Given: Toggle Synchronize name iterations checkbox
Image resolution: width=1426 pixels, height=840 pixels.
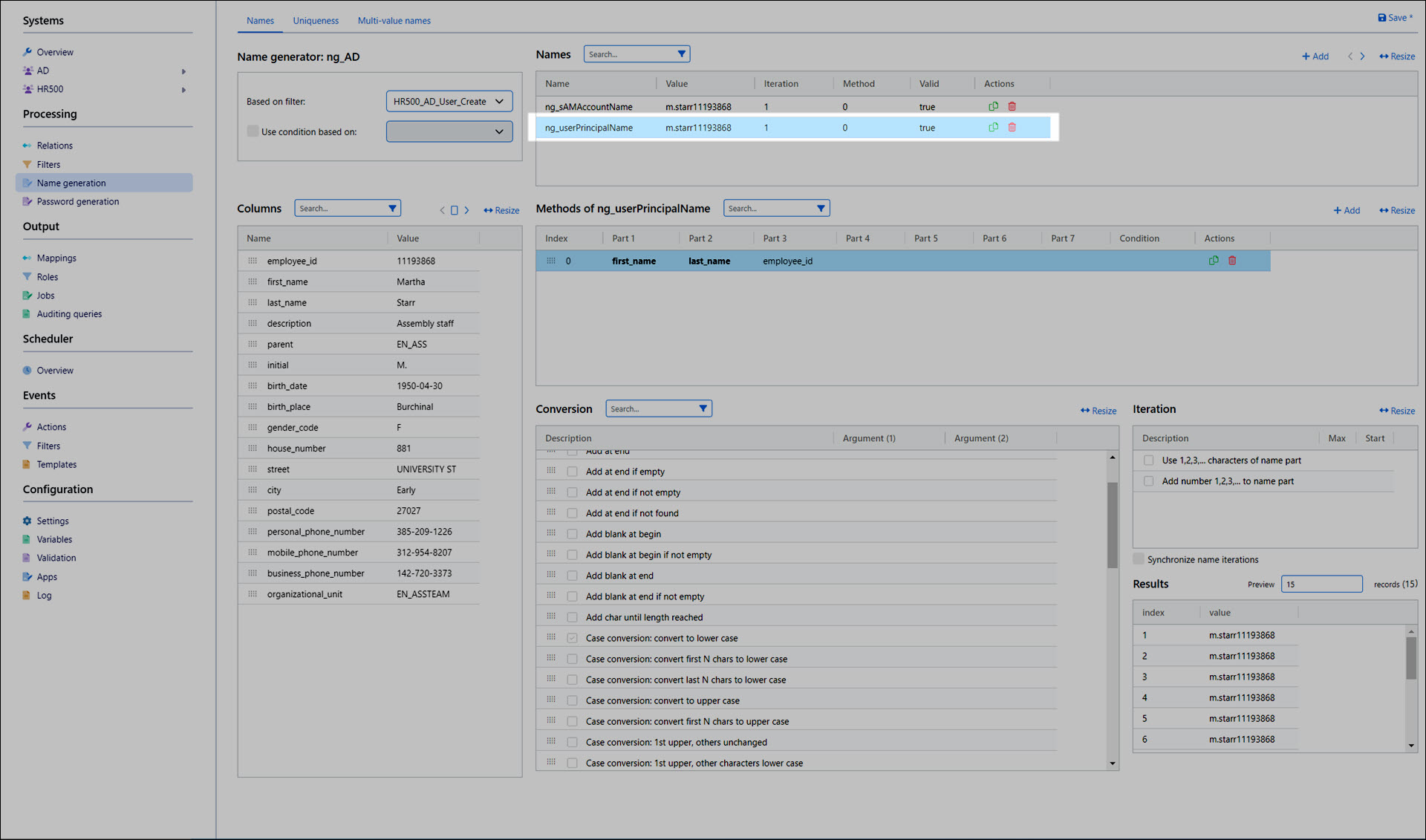Looking at the screenshot, I should point(1139,559).
